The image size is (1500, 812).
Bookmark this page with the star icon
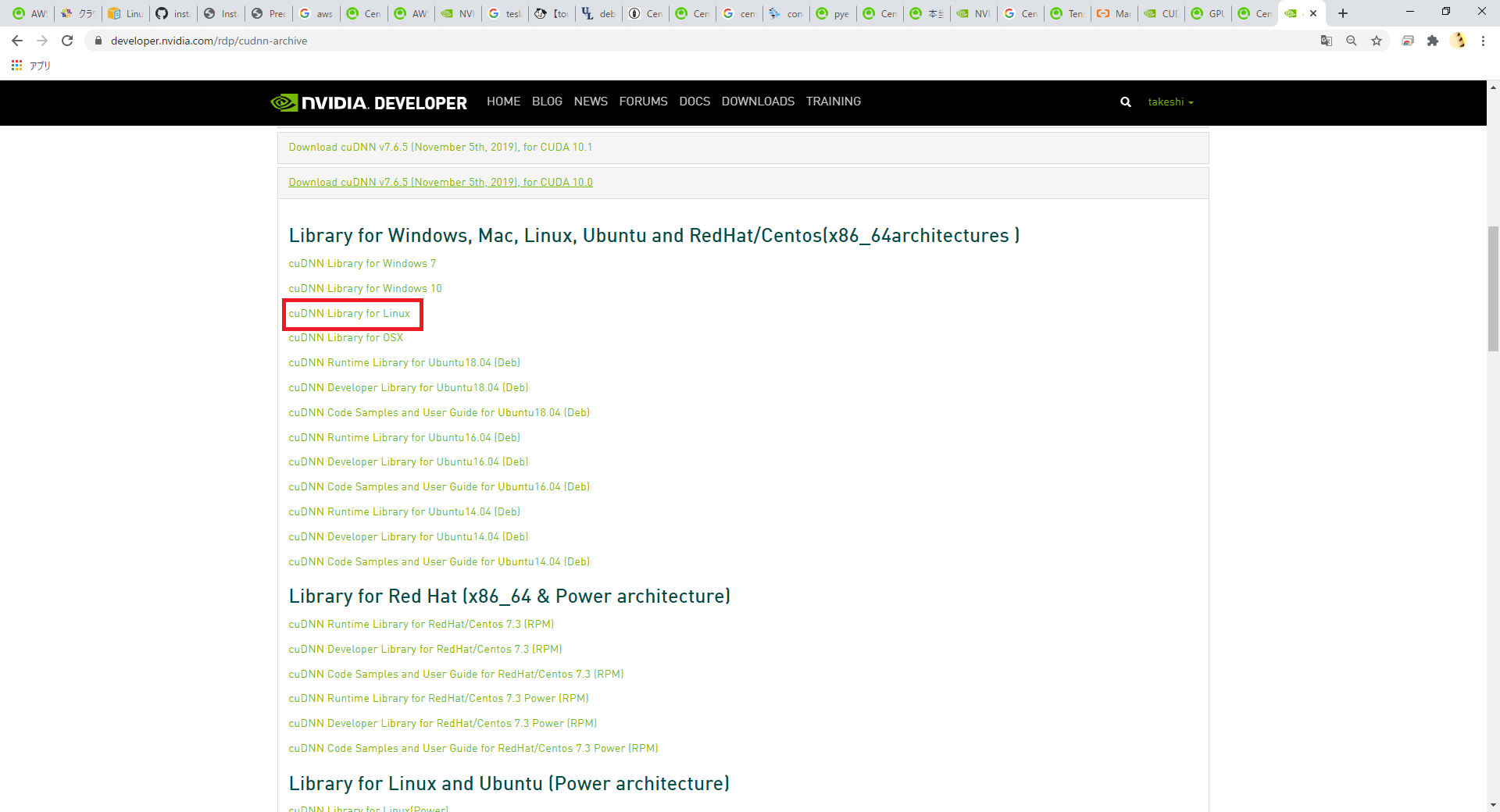pos(1377,41)
